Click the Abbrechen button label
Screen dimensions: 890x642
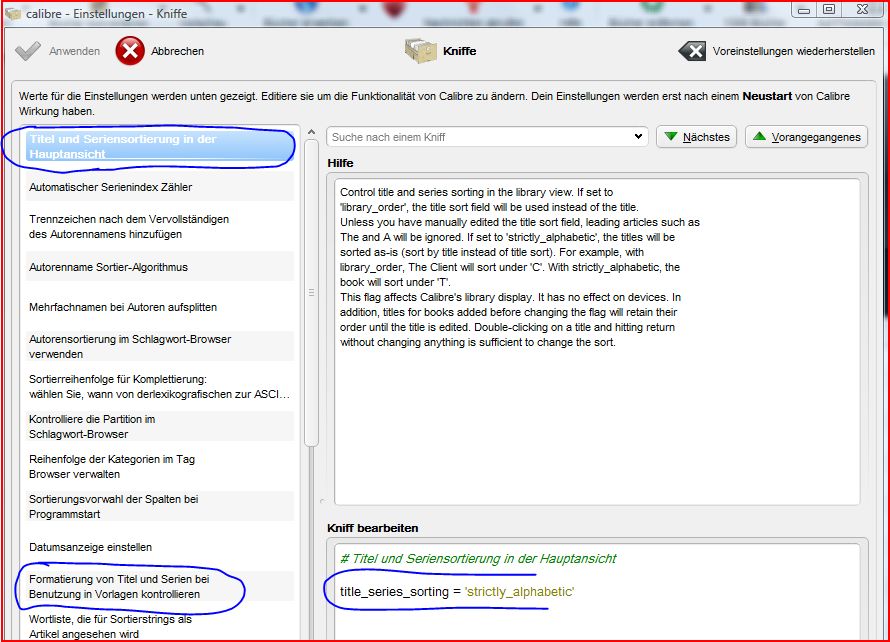177,51
